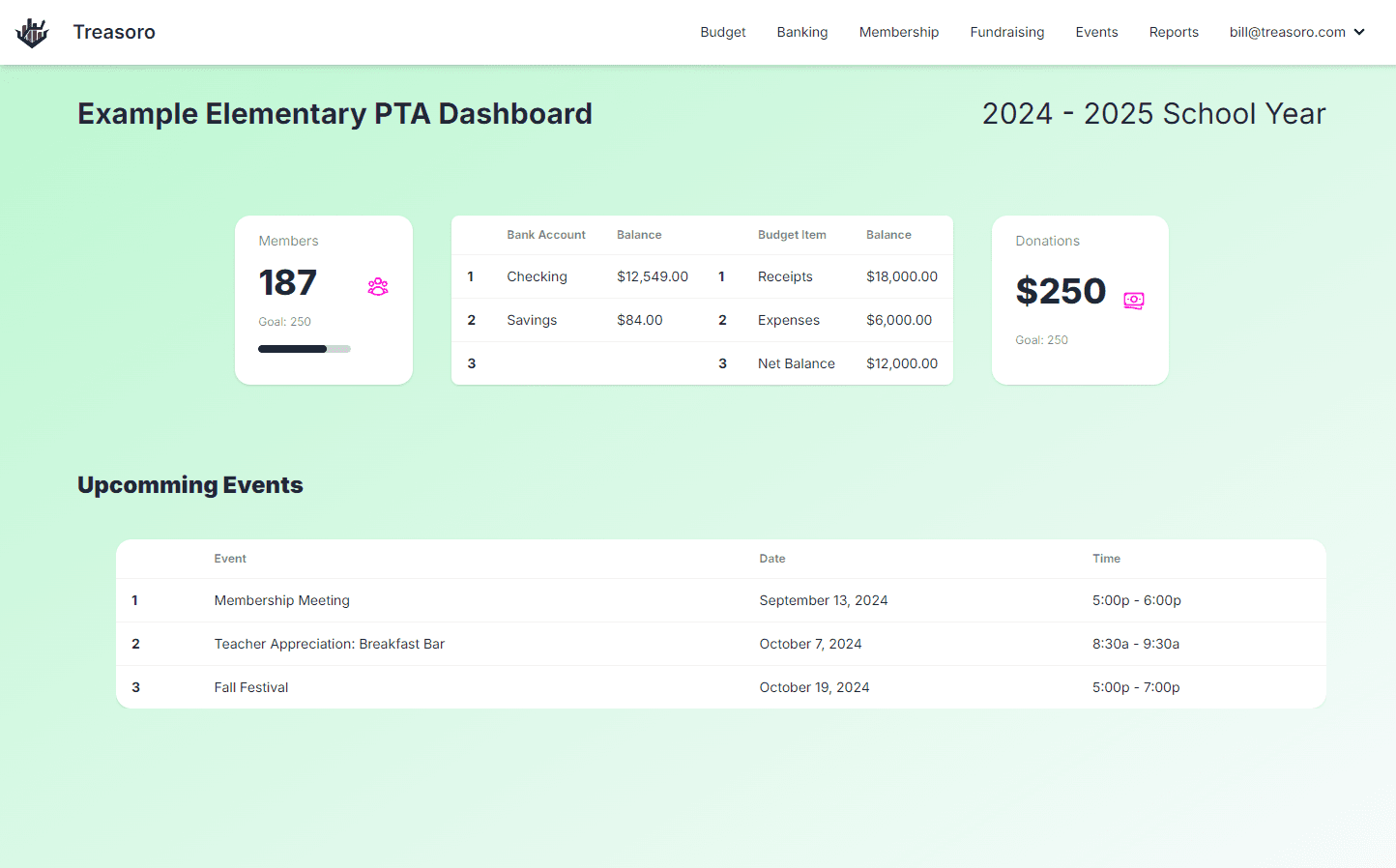Select the $12,000.00 net balance value
Viewport: 1396px width, 868px height.
pos(902,363)
